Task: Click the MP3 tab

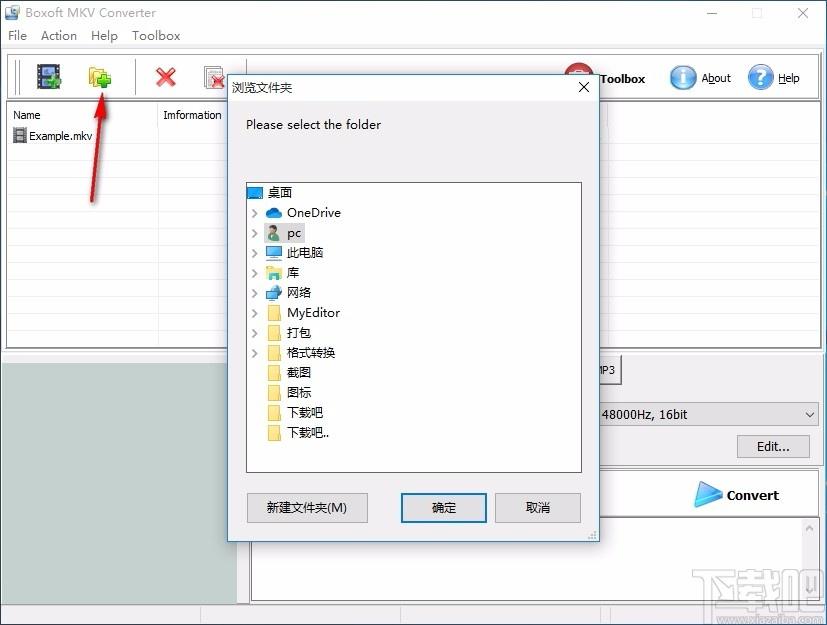Action: [x=610, y=370]
